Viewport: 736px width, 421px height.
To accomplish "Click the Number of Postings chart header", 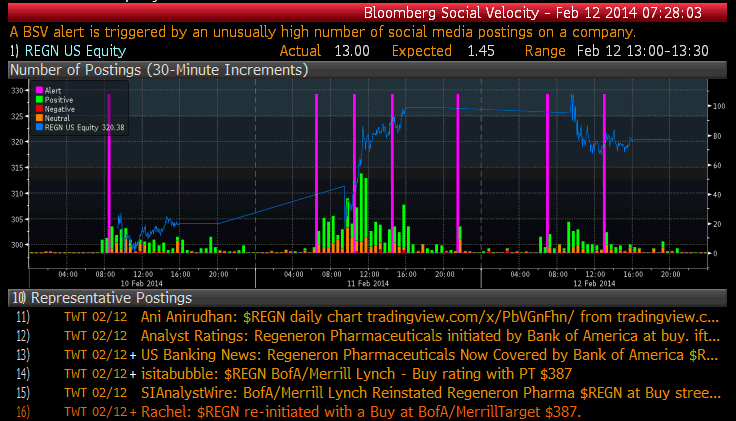I will (x=157, y=70).
